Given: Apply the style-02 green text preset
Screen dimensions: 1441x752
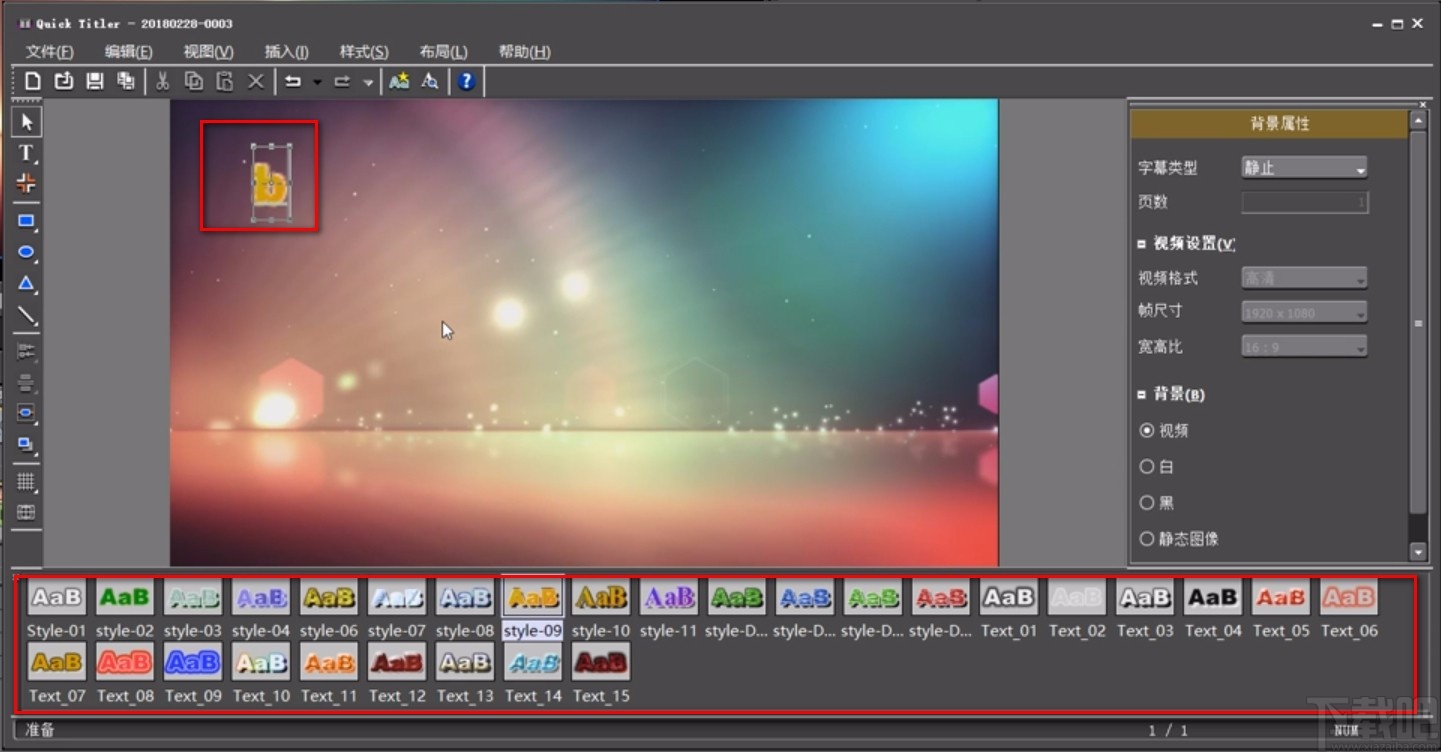Looking at the screenshot, I should [125, 598].
